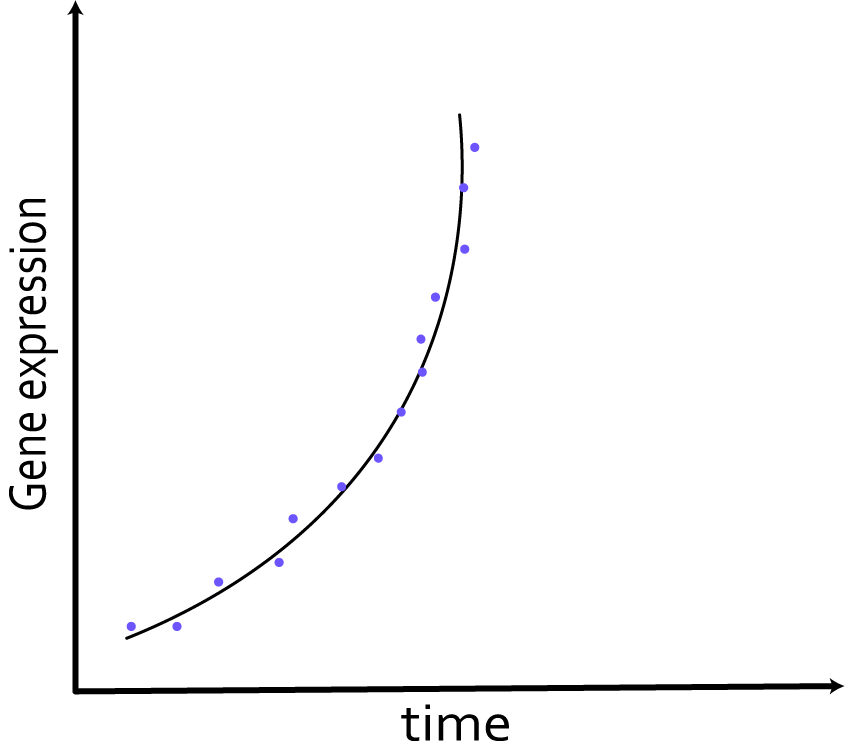Pick the second-highest purple data point
This screenshot has height=741, width=846.
(463, 187)
